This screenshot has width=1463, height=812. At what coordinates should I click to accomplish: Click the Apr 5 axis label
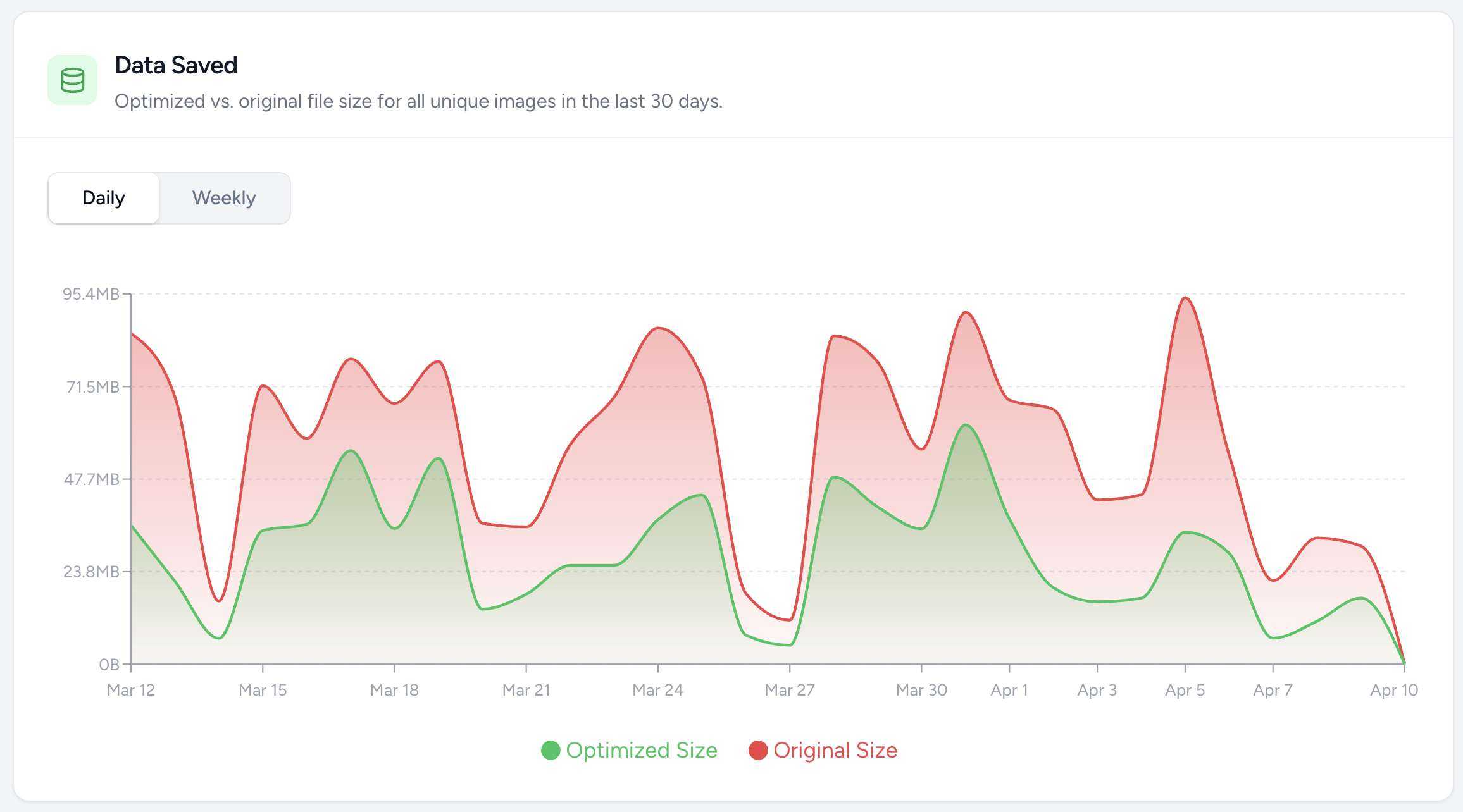(1185, 690)
